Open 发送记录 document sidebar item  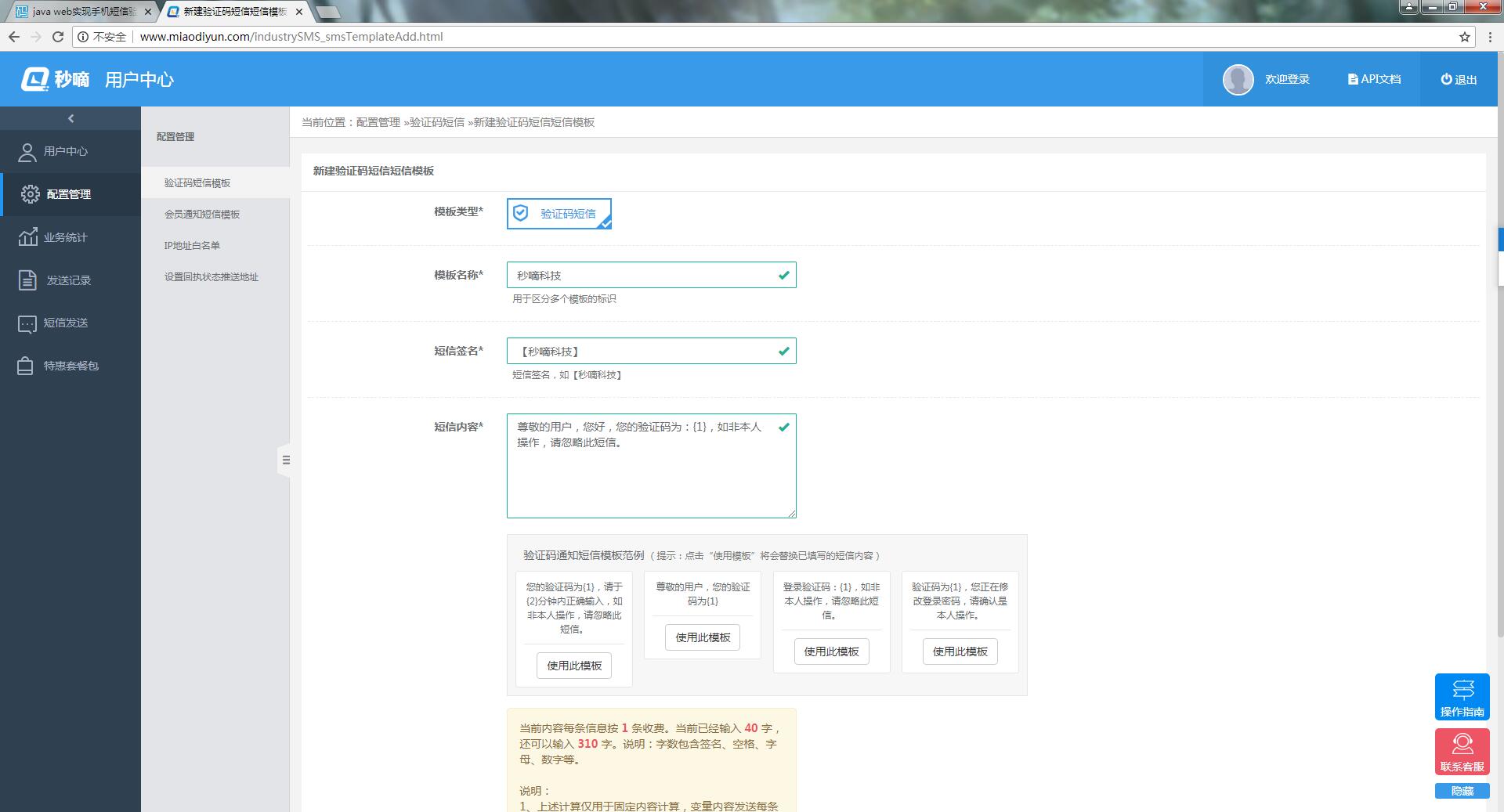pos(70,280)
